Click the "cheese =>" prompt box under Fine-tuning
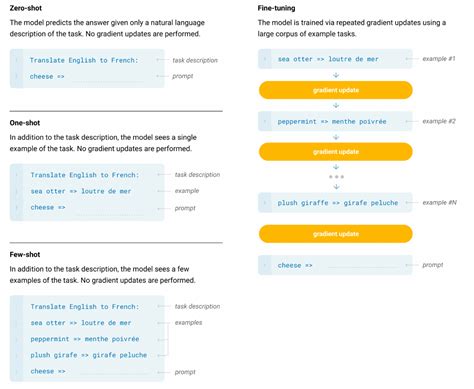This screenshot has width=474, height=389. click(335, 265)
